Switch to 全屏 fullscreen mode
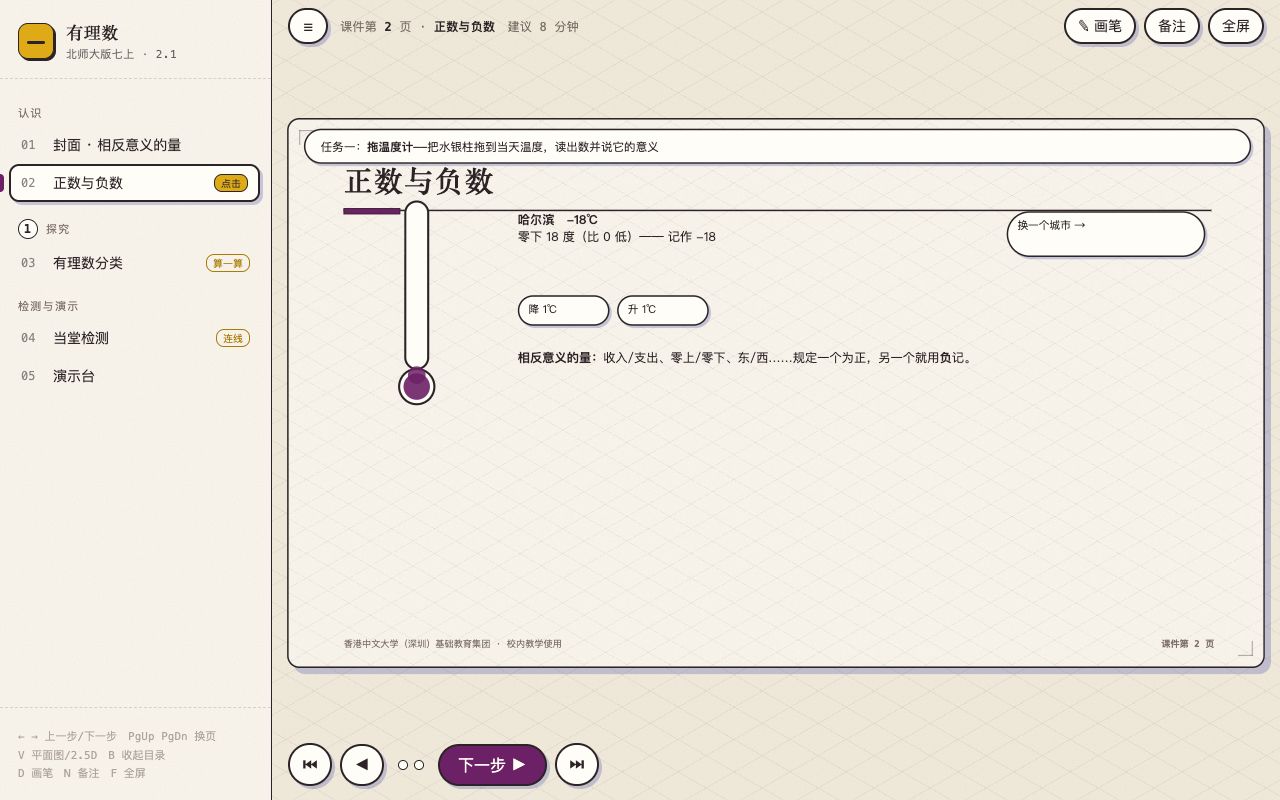This screenshot has width=1280, height=800. click(x=1236, y=26)
